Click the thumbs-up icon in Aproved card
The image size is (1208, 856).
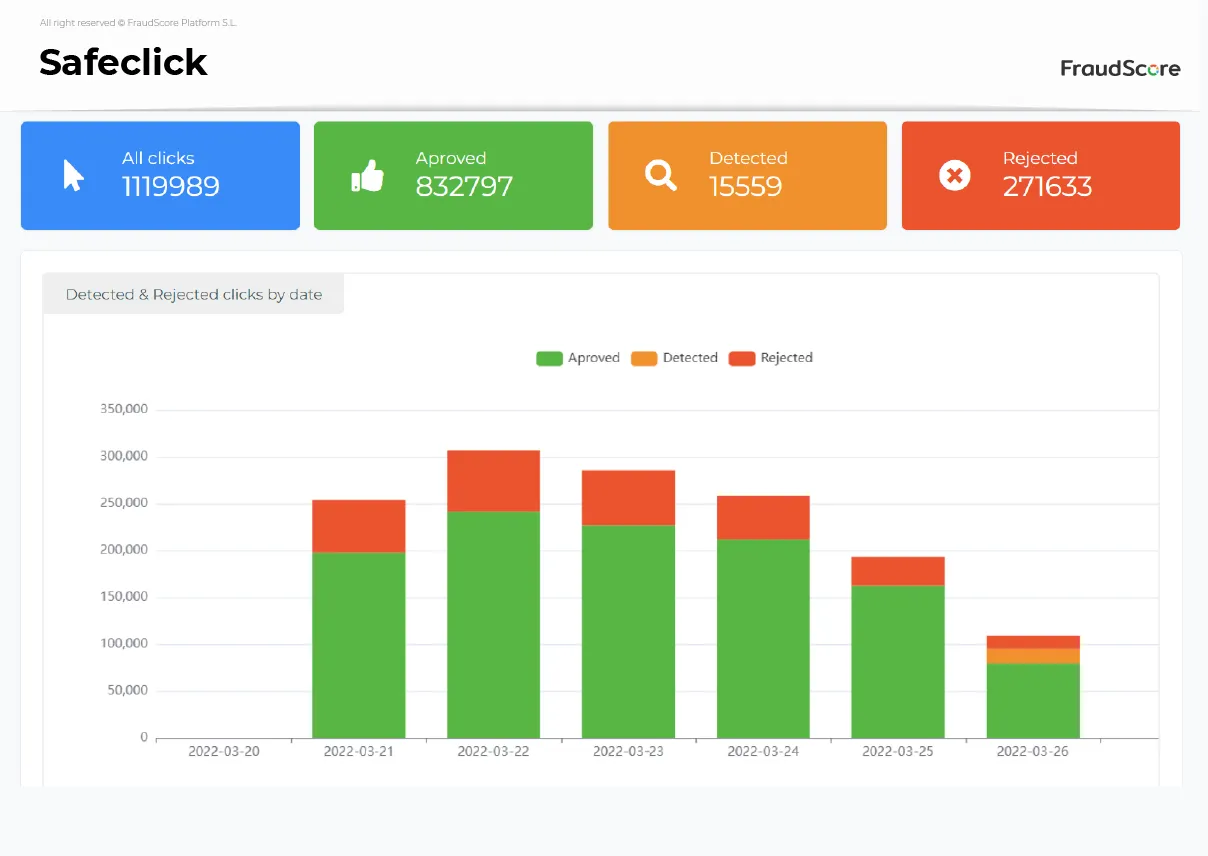coord(367,176)
